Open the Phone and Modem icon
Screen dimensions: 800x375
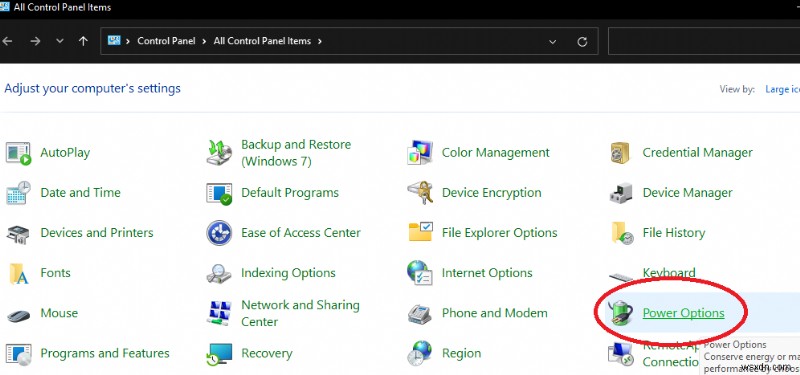tap(420, 314)
